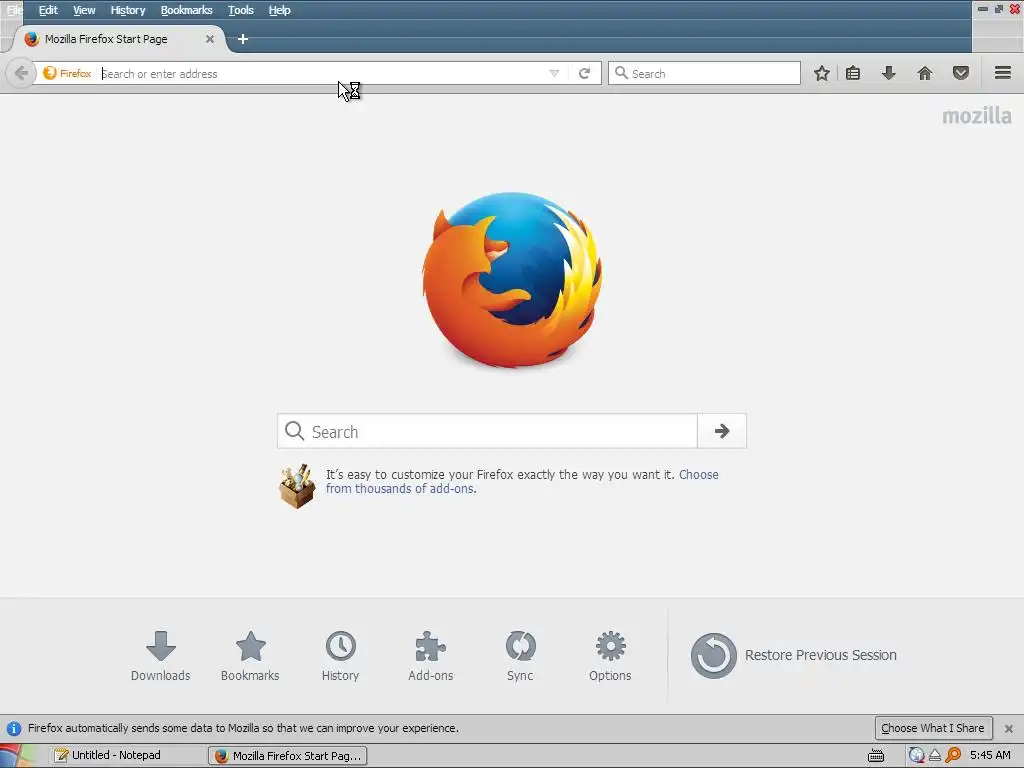This screenshot has width=1024, height=768.
Task: Restore Previous Session
Action: coord(793,655)
